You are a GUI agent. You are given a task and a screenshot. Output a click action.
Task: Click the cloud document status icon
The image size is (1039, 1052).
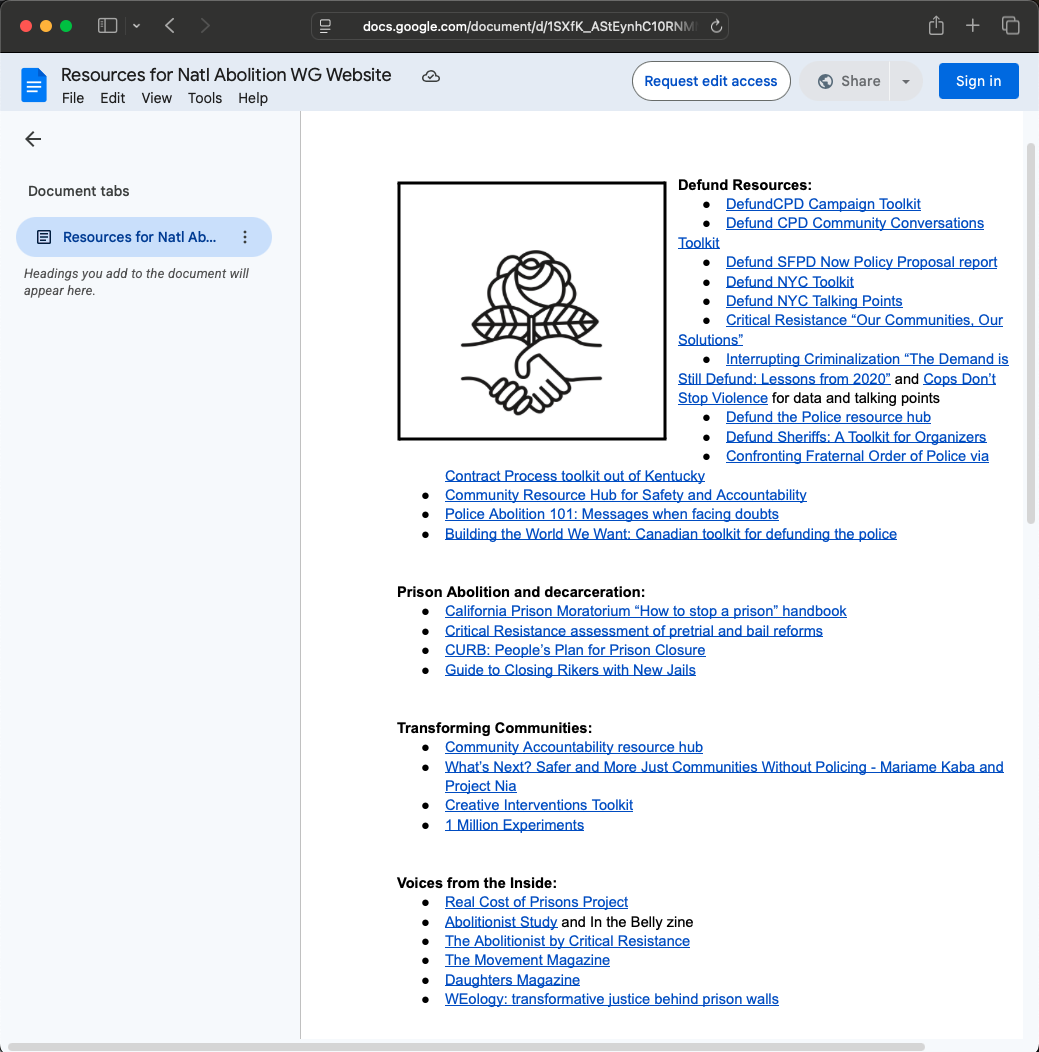point(431,76)
